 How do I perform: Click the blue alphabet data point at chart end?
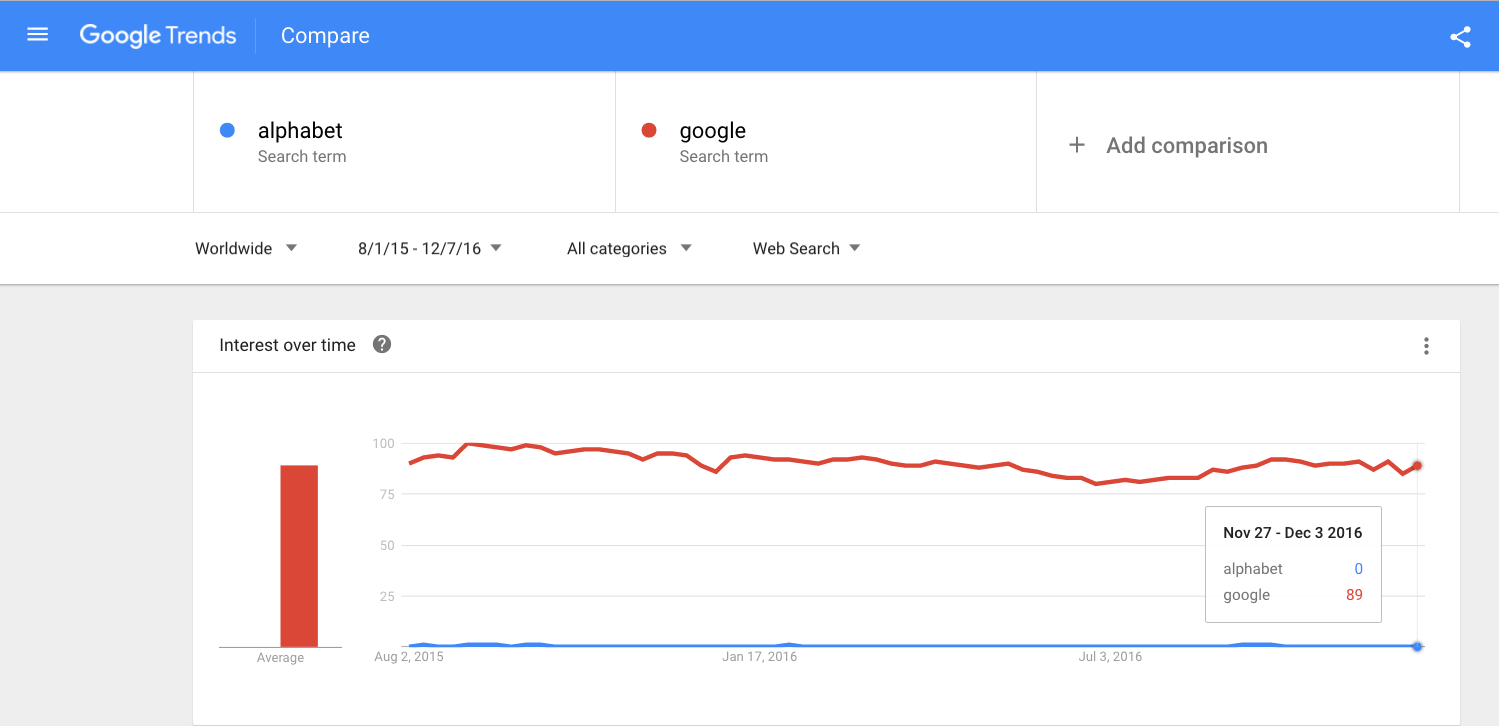pyautogui.click(x=1417, y=646)
